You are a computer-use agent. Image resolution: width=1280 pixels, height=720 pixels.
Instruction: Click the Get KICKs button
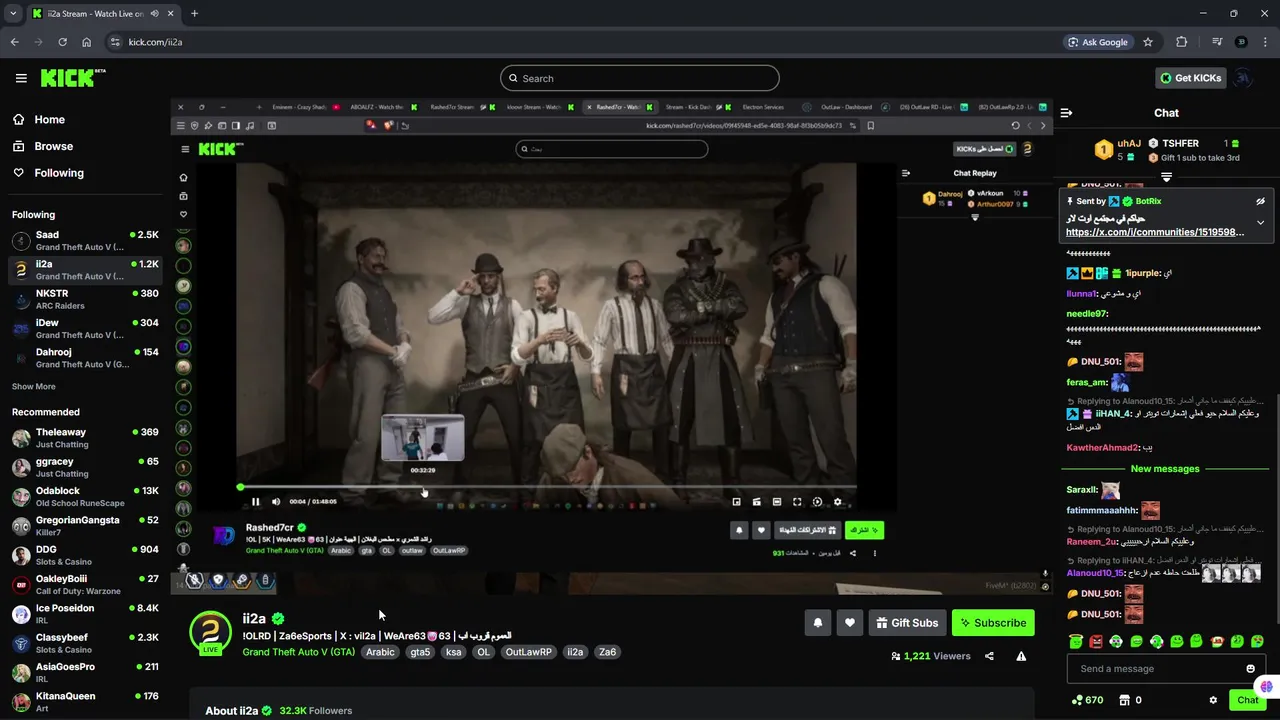pyautogui.click(x=1189, y=78)
